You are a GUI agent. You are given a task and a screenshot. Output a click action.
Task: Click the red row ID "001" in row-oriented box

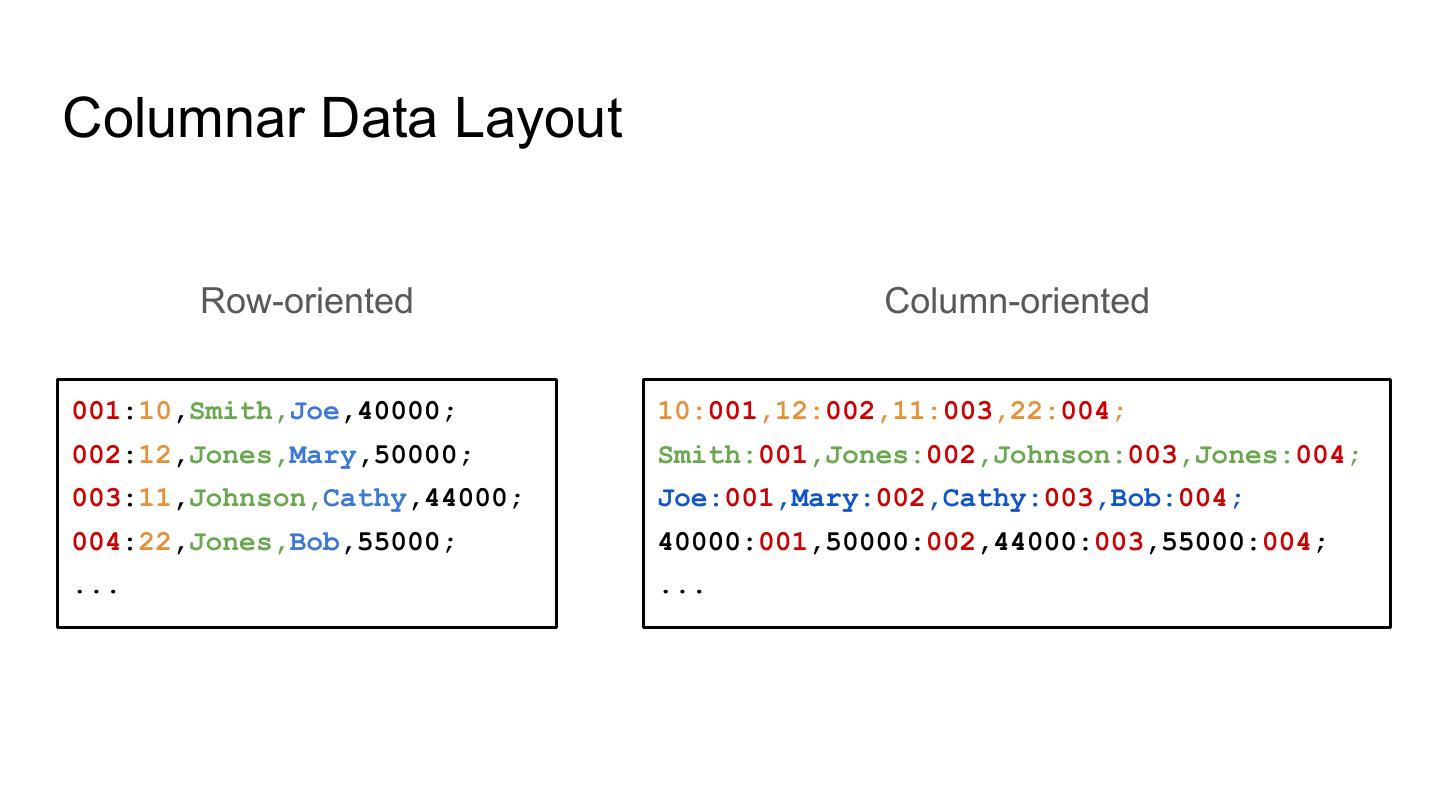[96, 411]
